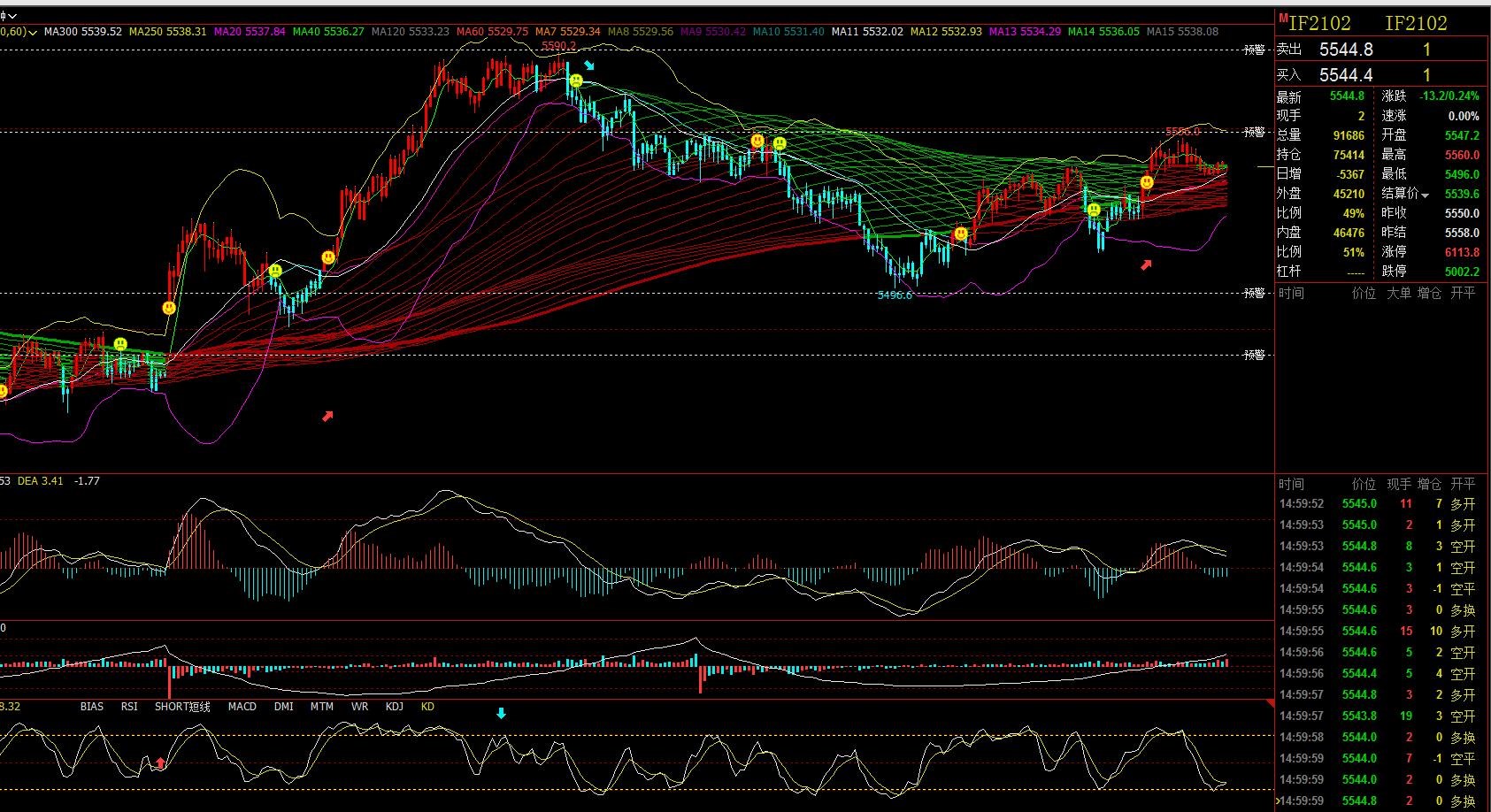Click the MA11 5532.02 label
Image resolution: width=1491 pixels, height=812 pixels.
[868, 32]
